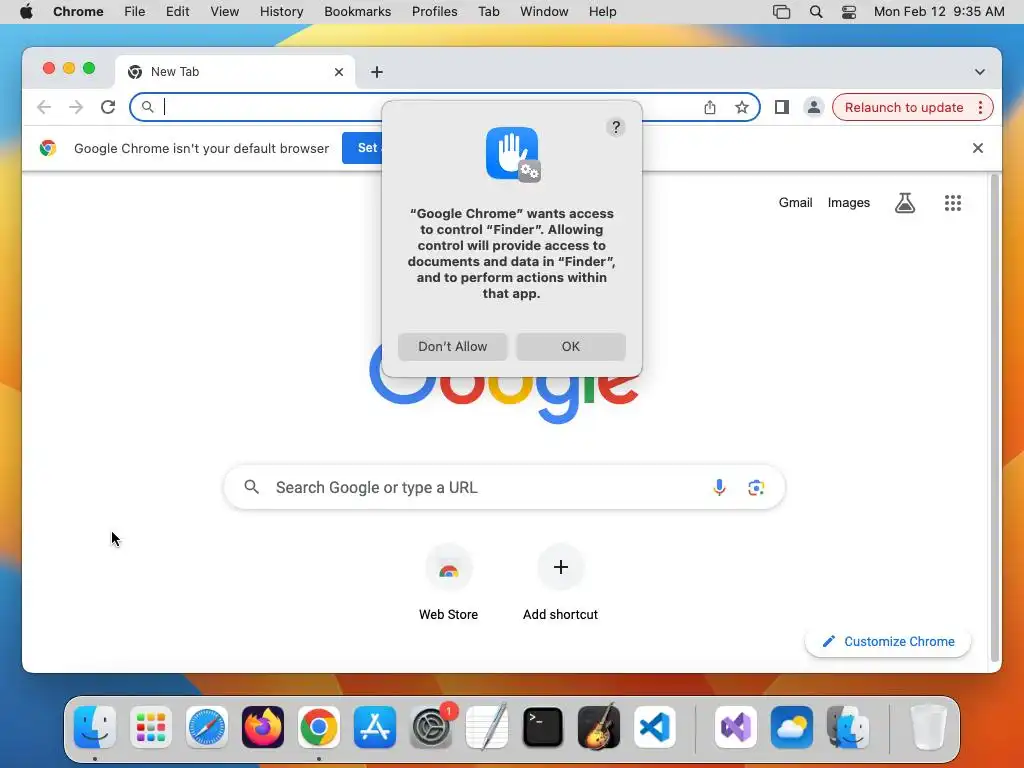Launch Firefox from the Dock
The width and height of the screenshot is (1024, 768).
tap(263, 727)
